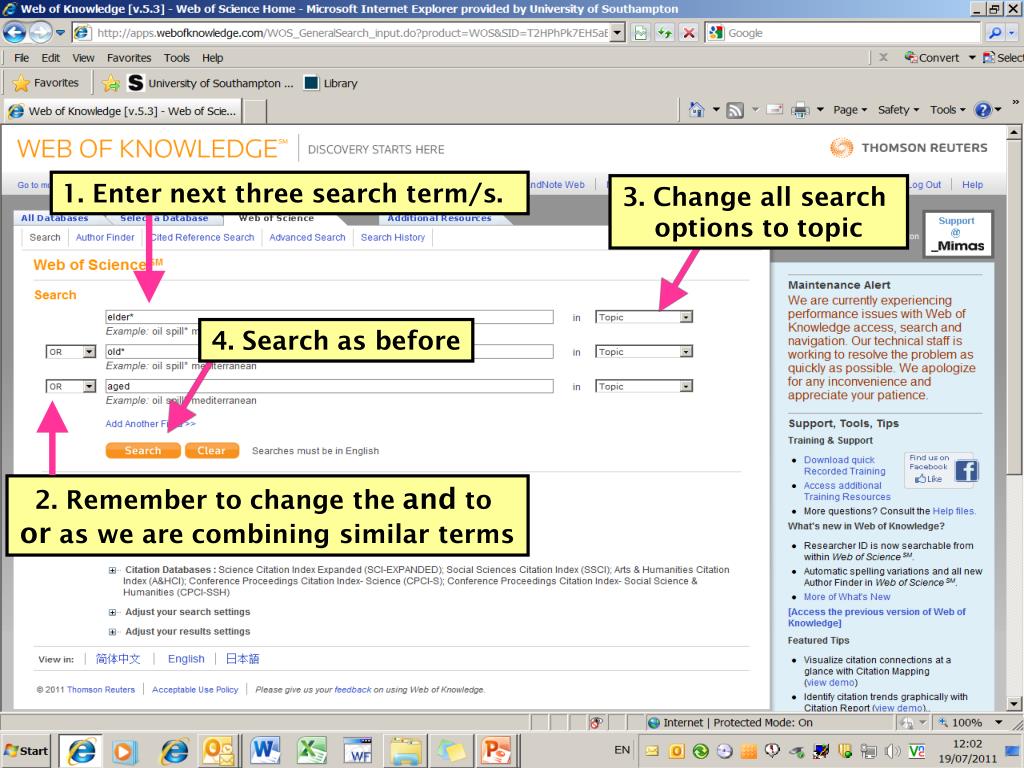Click in the aged search field

329,386
